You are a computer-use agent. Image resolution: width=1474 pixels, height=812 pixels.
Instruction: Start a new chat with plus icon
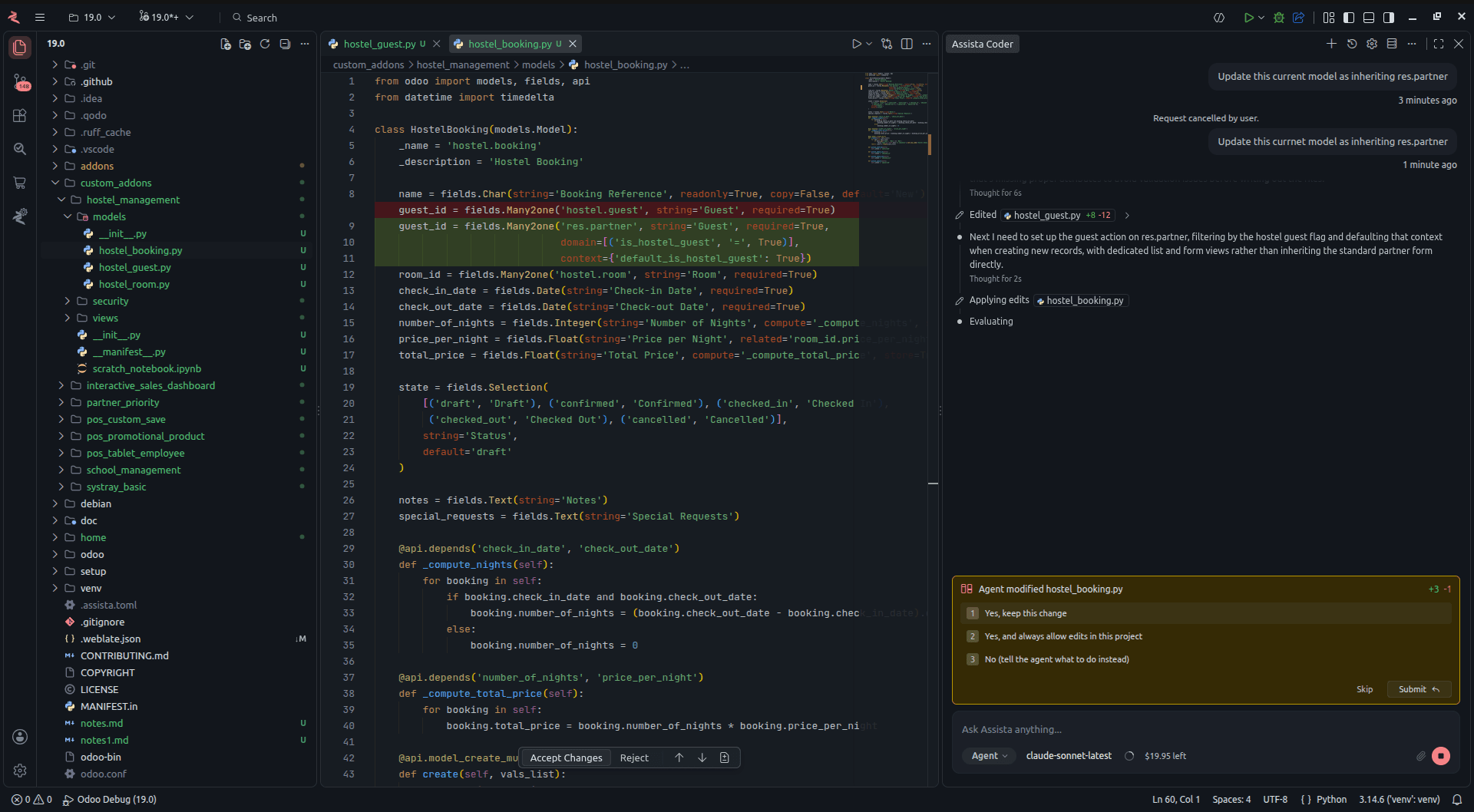click(1331, 44)
